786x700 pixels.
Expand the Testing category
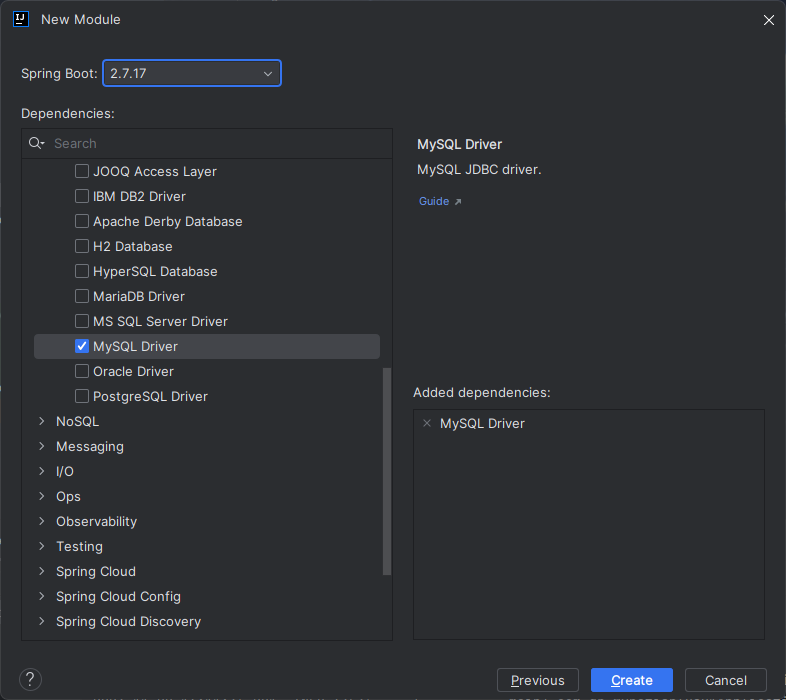coord(42,547)
